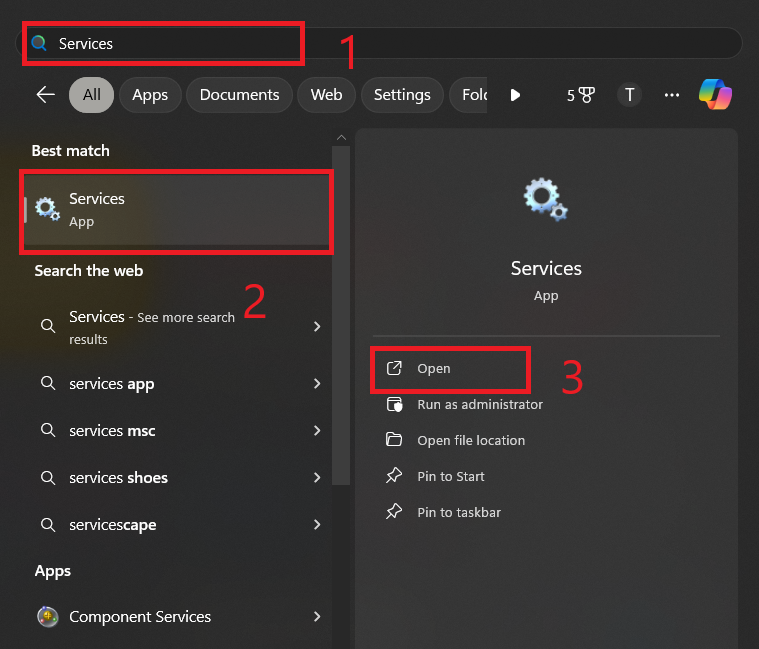Choose Pin to taskbar
The image size is (759, 649).
pyautogui.click(x=458, y=512)
